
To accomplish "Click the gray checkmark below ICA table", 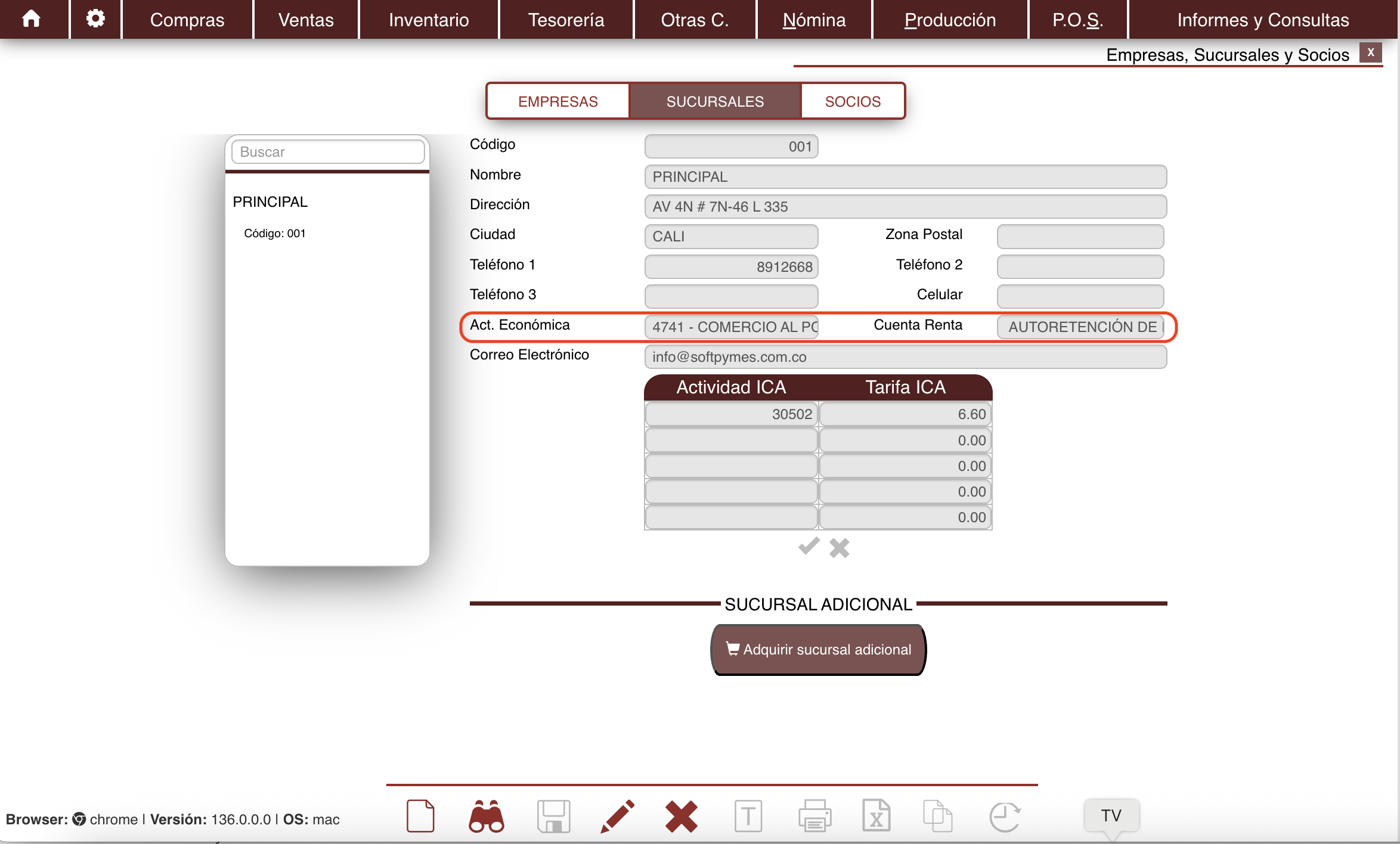I will (809, 547).
